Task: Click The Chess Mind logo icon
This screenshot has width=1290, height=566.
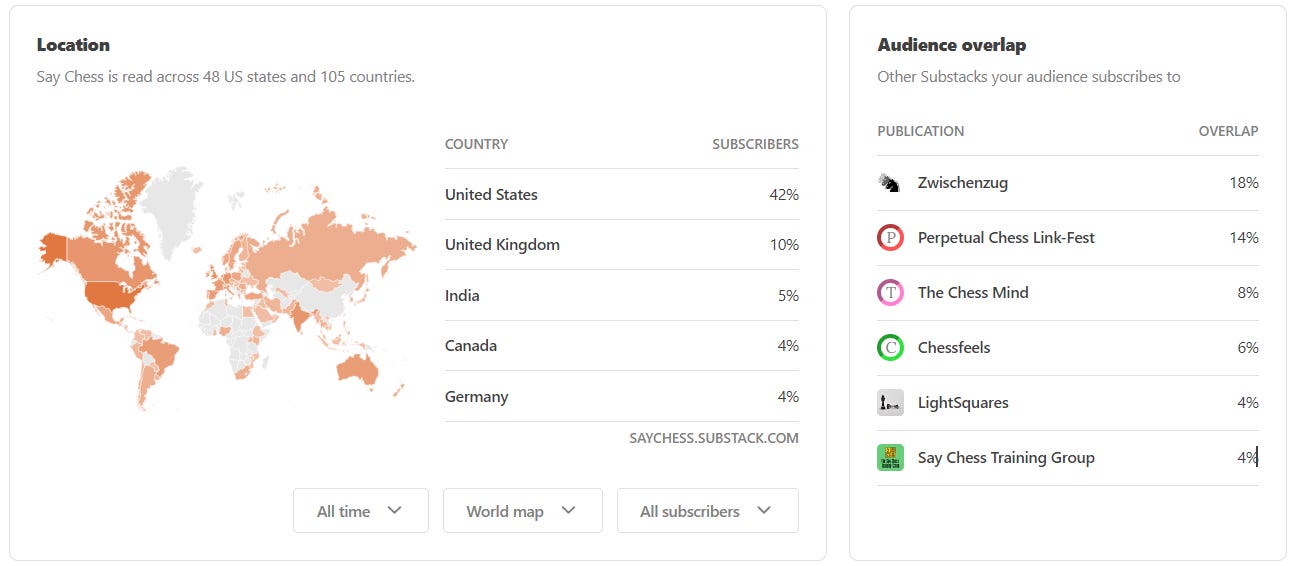Action: [890, 293]
